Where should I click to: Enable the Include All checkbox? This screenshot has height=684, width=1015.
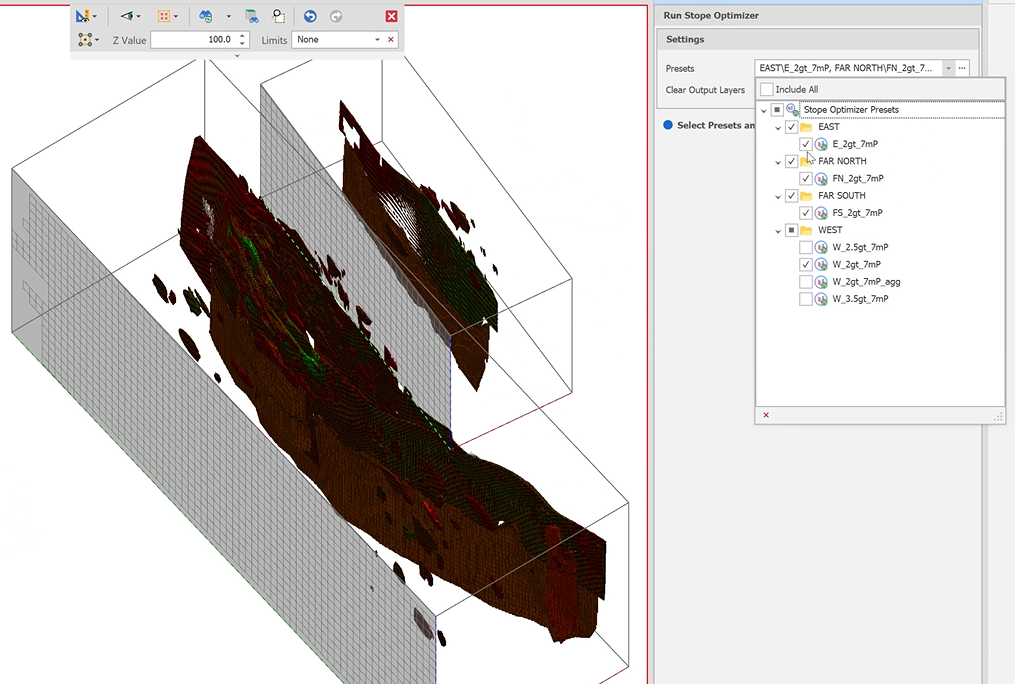click(x=766, y=90)
